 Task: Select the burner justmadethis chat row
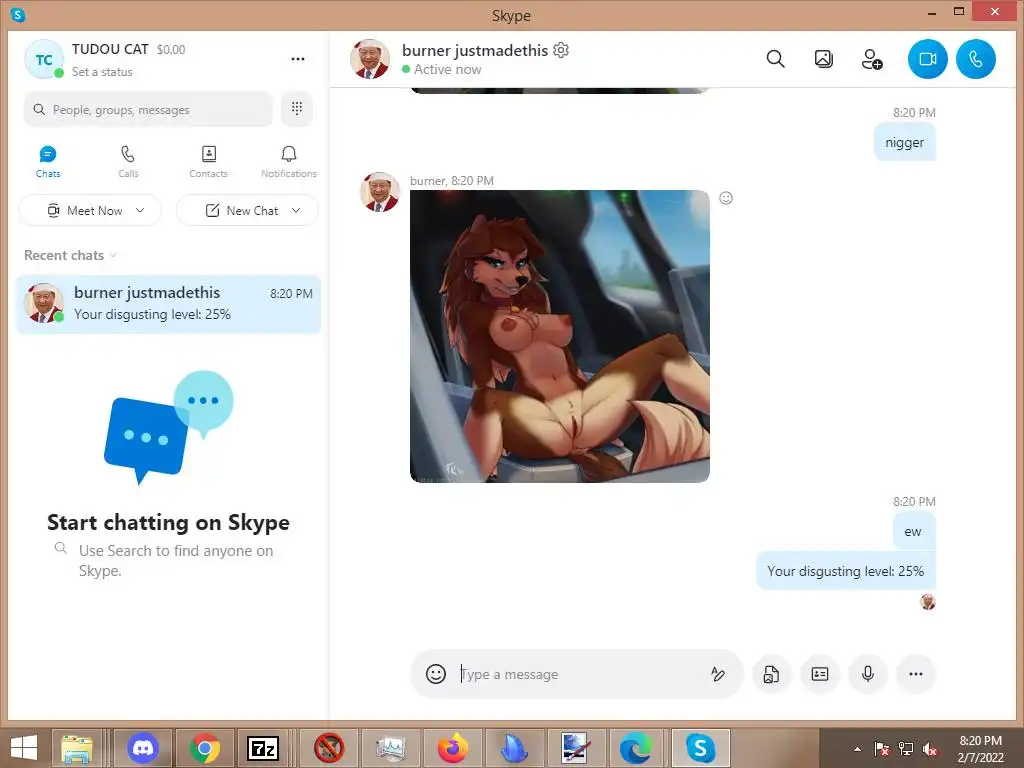168,304
